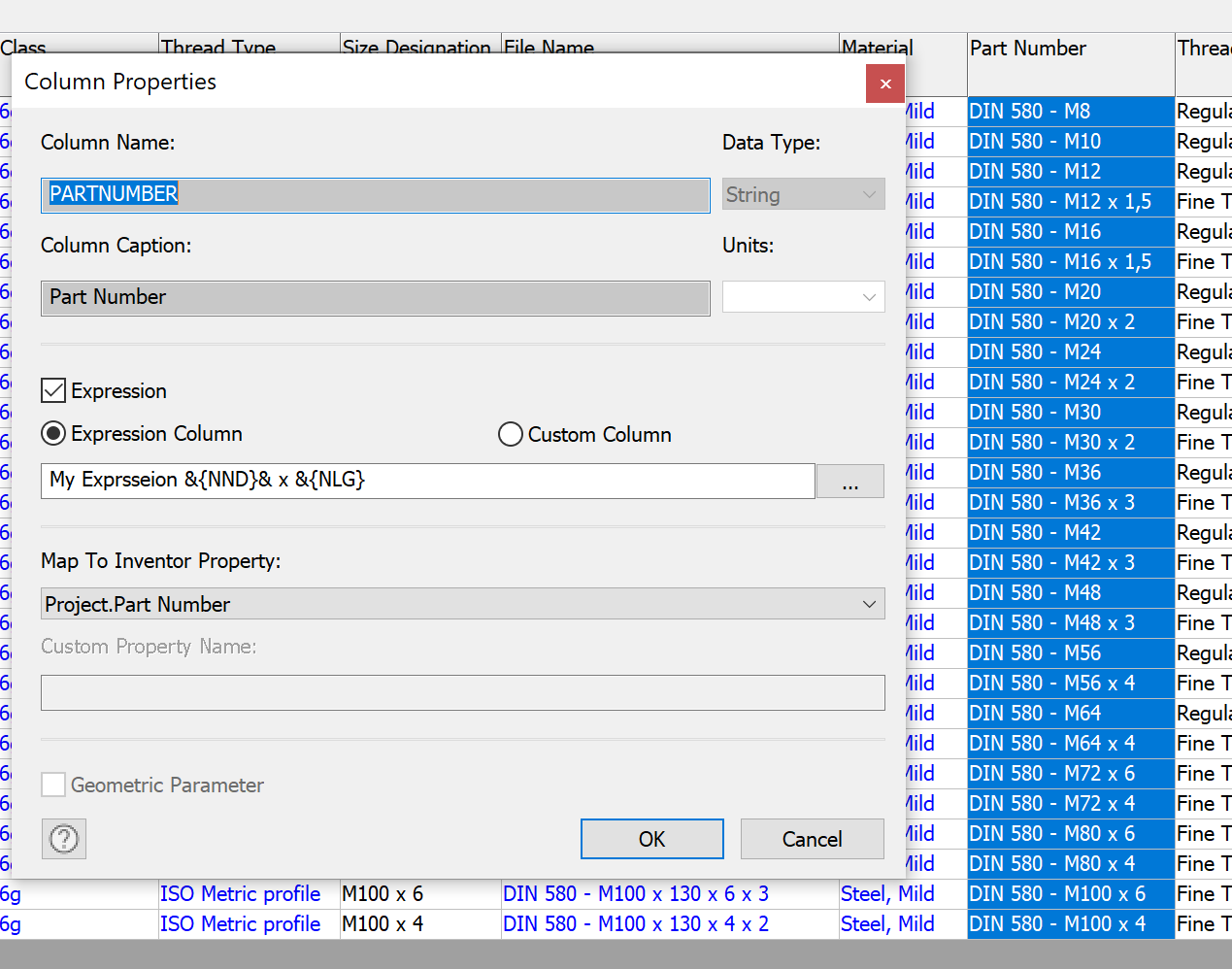Select the Custom Column radio button
This screenshot has height=969, width=1232.
[511, 434]
